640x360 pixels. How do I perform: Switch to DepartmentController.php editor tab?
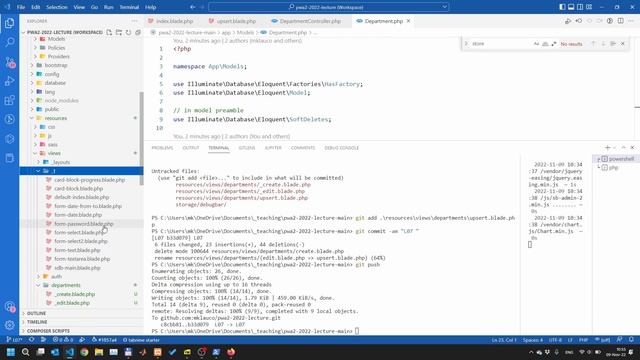(310, 21)
